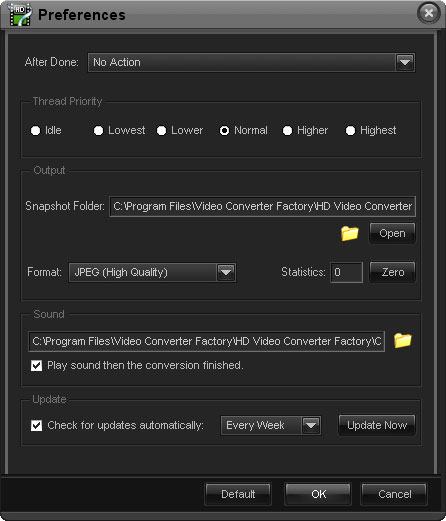
Task: Select Normal thread priority
Action: [x=224, y=130]
